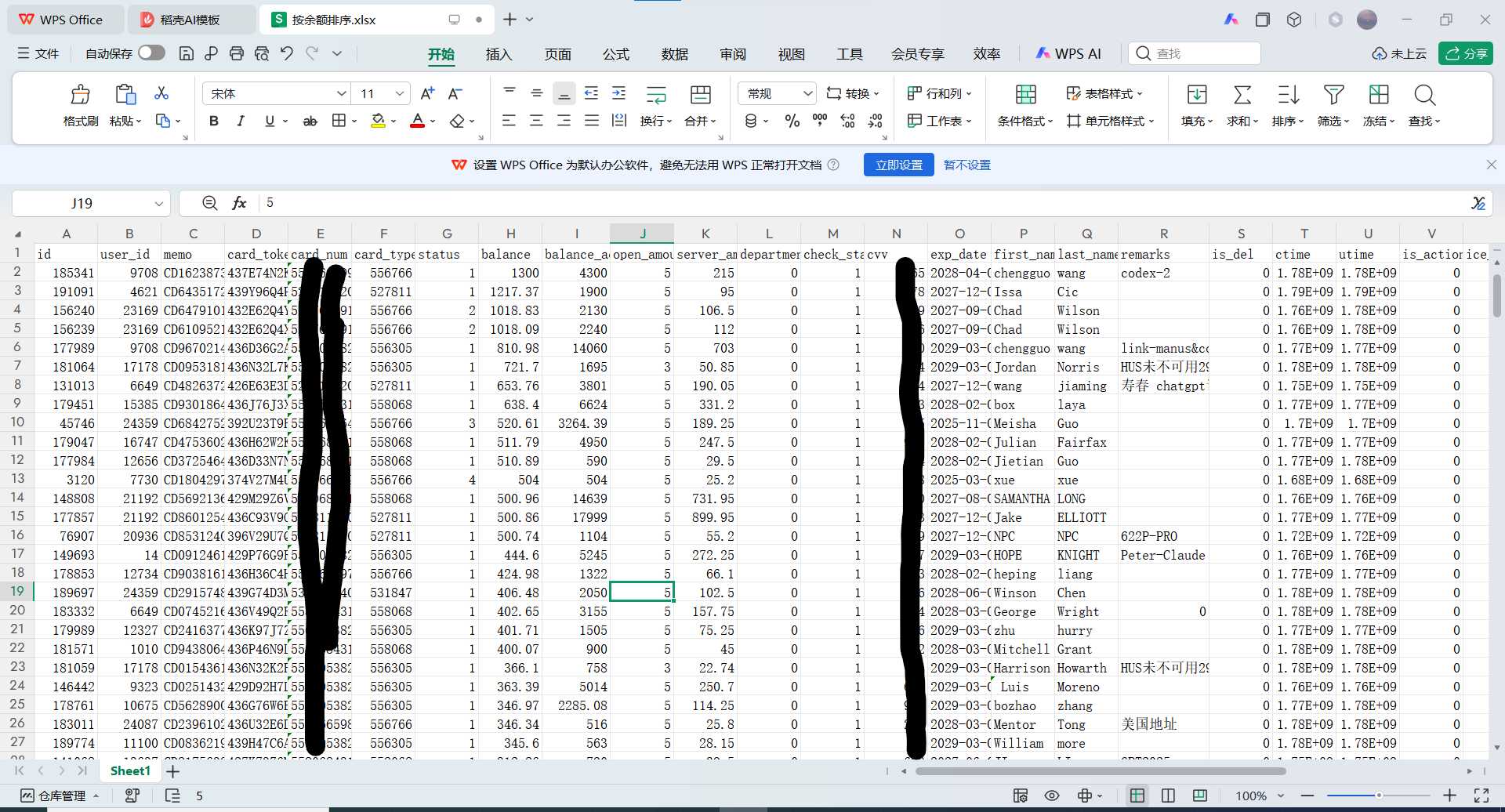1505x812 pixels.
Task: Click the percent style icon
Action: [x=792, y=121]
